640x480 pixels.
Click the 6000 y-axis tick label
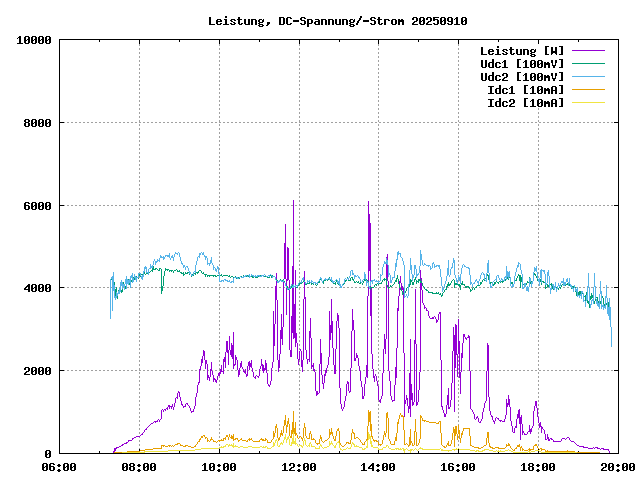pyautogui.click(x=38, y=206)
